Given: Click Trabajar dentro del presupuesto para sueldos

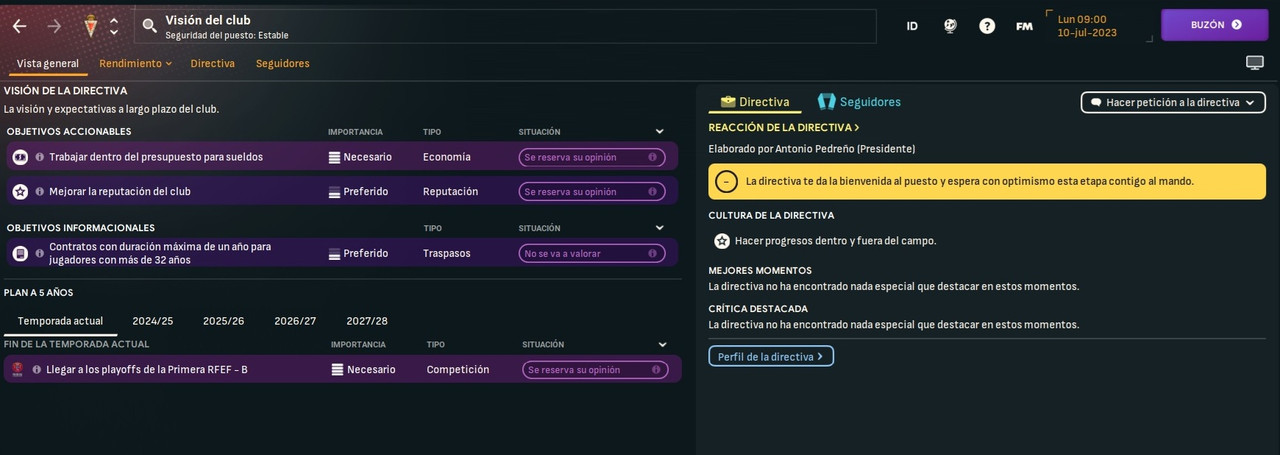Looking at the screenshot, I should coord(156,157).
